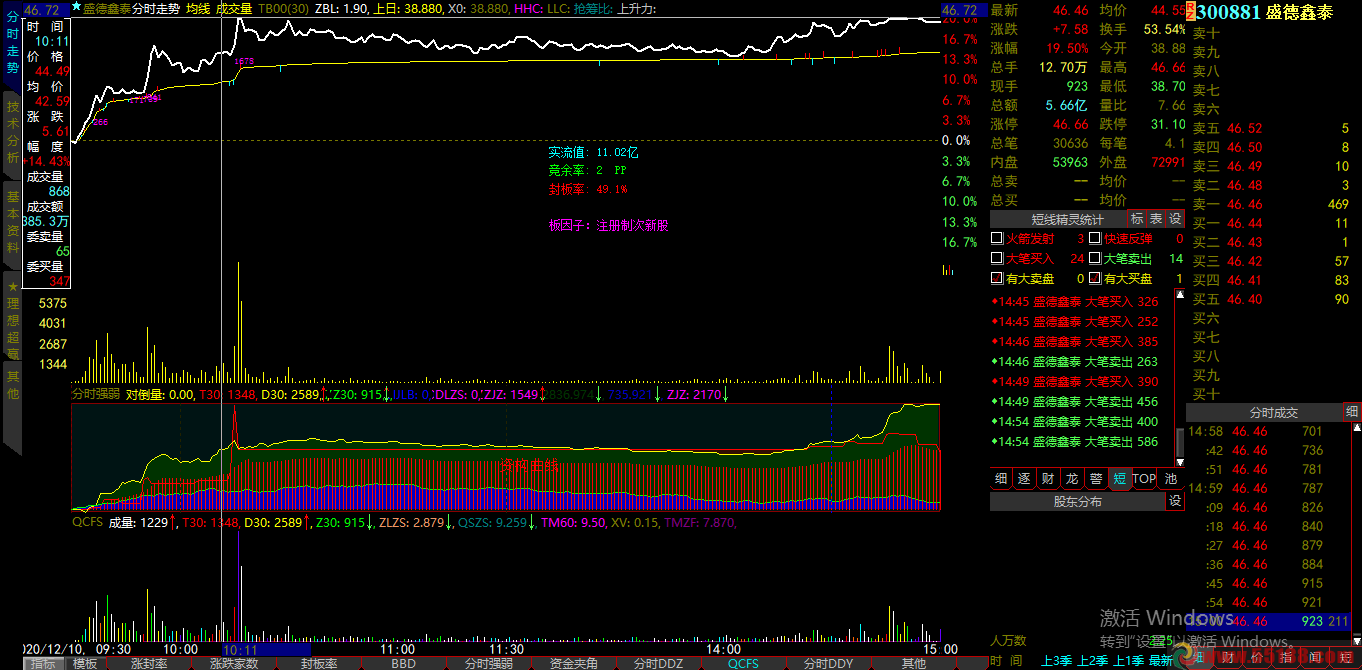The height and width of the screenshot is (670, 1362).
Task: Select the 财 tab below the alert list
Action: coord(1048,479)
